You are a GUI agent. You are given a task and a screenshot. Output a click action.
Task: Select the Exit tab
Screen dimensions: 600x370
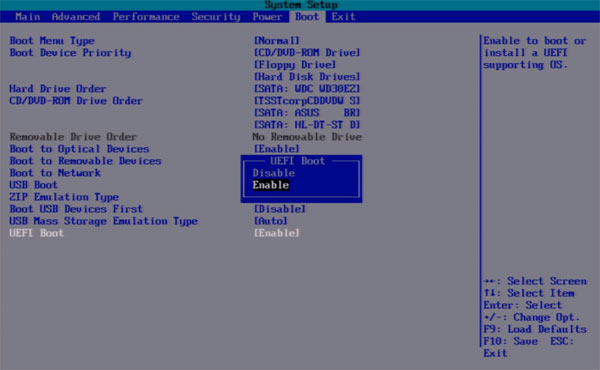pyautogui.click(x=343, y=17)
